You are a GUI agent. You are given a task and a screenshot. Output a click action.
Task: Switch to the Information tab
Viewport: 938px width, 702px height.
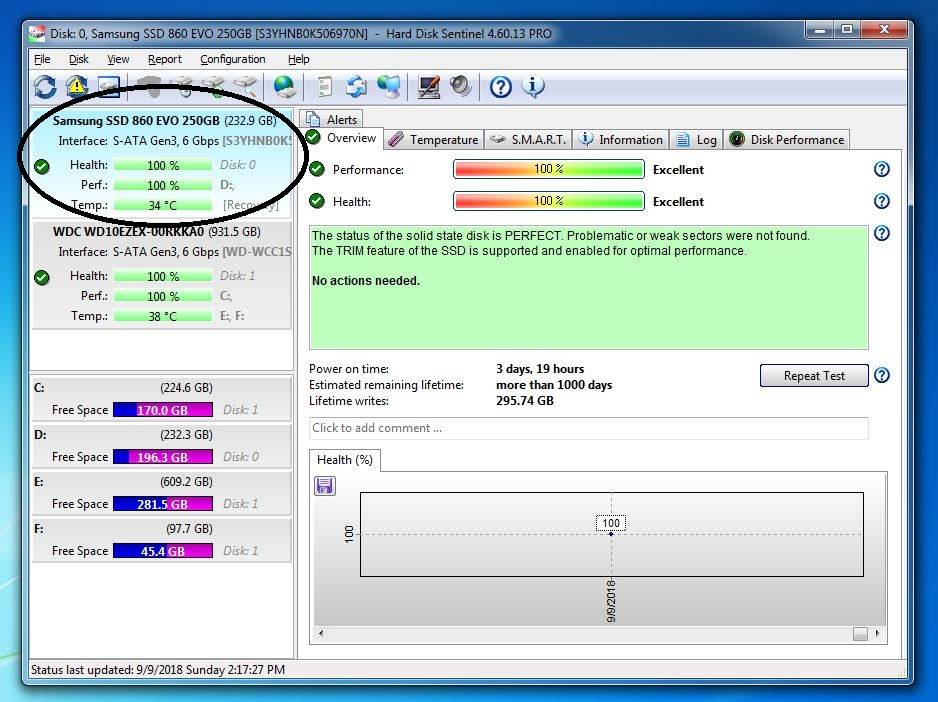[x=621, y=139]
